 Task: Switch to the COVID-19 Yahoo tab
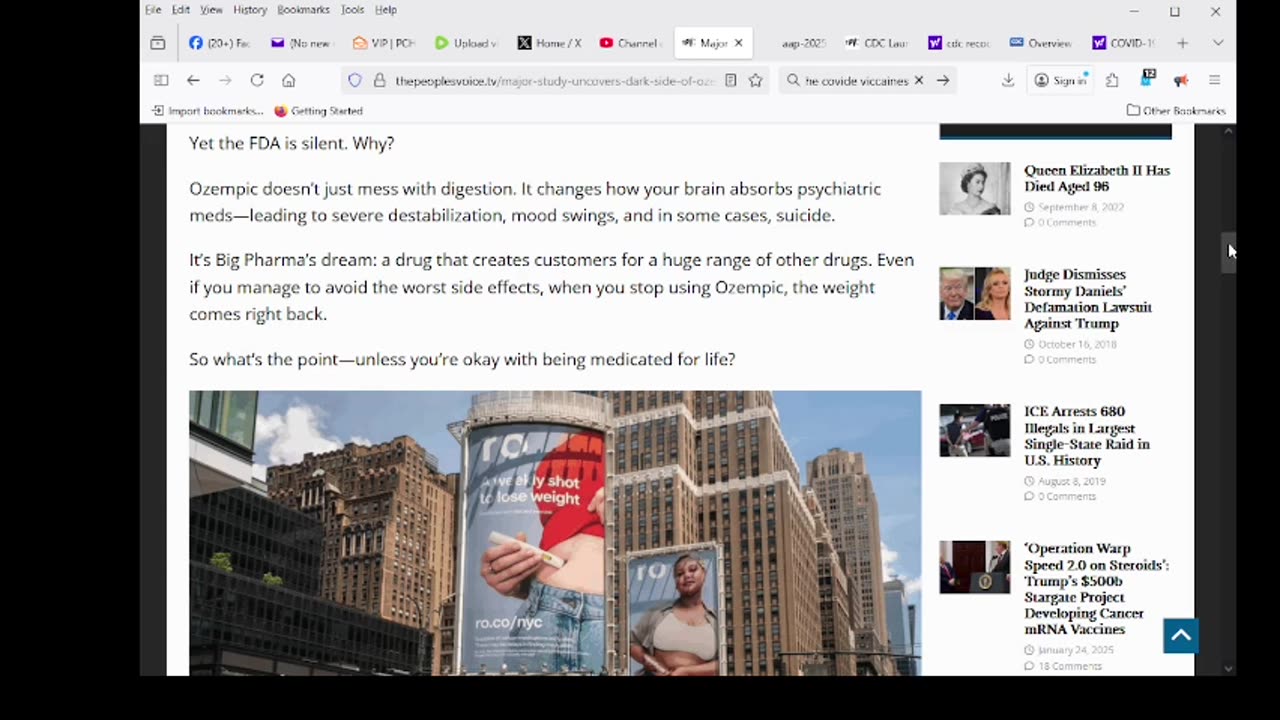pyautogui.click(x=1123, y=43)
